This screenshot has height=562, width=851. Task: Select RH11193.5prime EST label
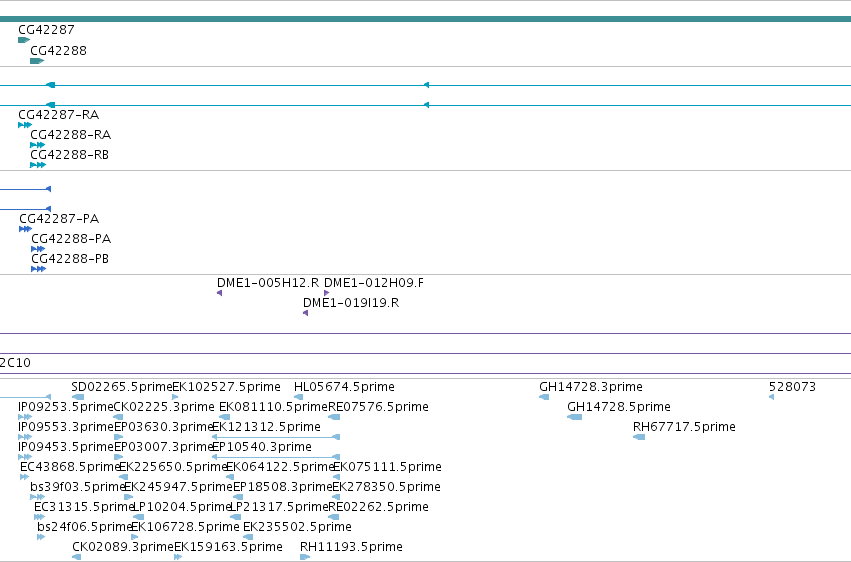351,548
